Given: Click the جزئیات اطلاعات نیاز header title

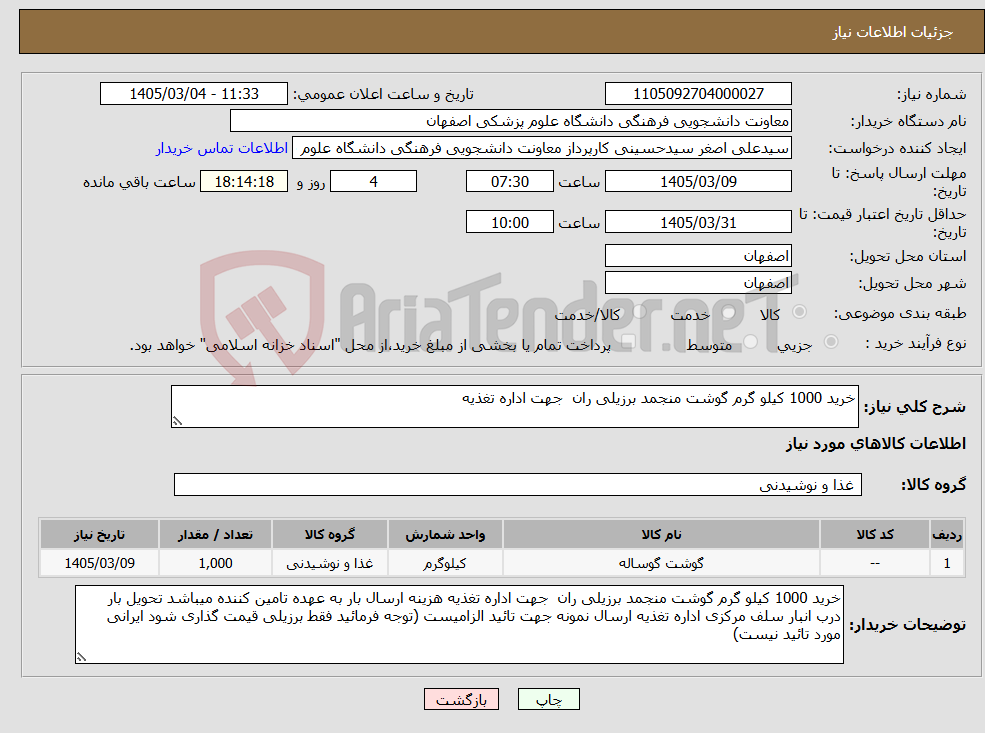Looking at the screenshot, I should pyautogui.click(x=893, y=32).
